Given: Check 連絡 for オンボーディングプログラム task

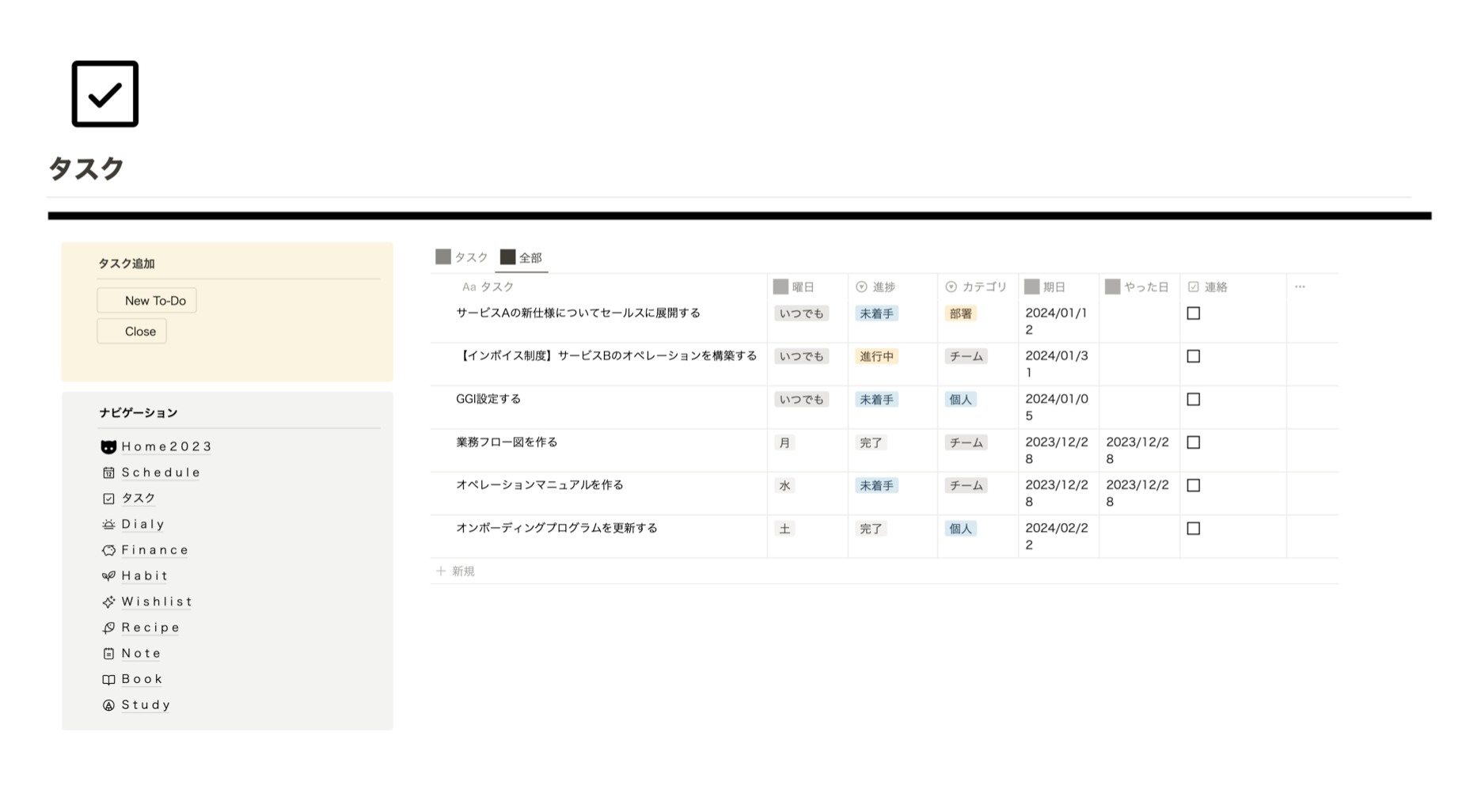Looking at the screenshot, I should (x=1194, y=529).
